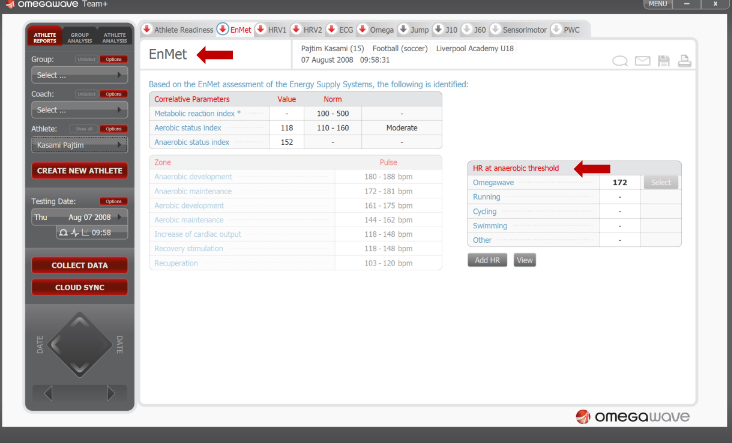Expand the Coach Select dropdown
Screen dimensions: 732x443
tap(79, 110)
